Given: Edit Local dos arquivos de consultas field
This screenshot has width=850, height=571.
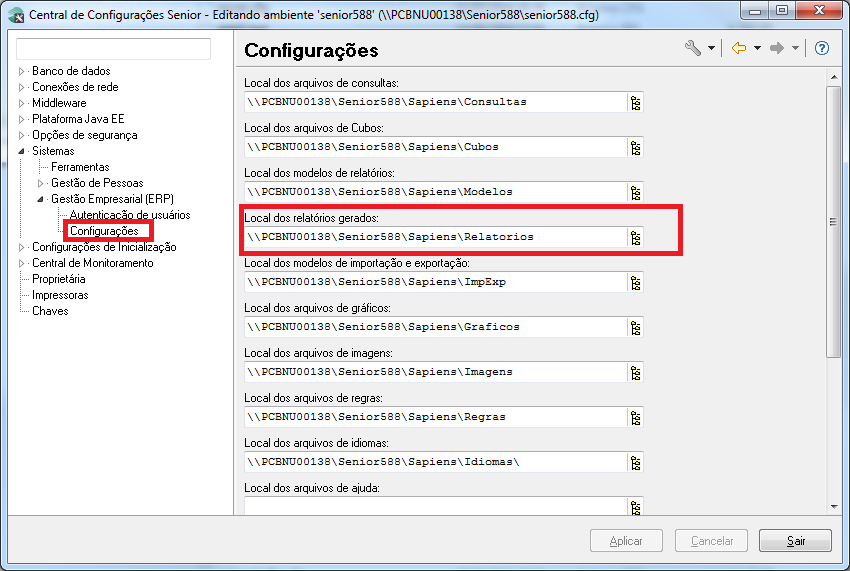Looking at the screenshot, I should [x=435, y=102].
